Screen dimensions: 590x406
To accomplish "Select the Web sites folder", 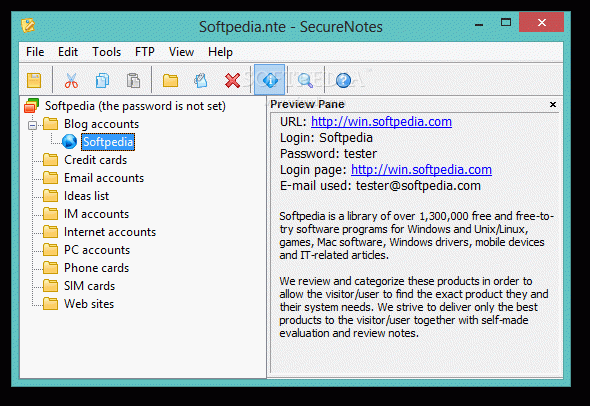I will click(x=89, y=304).
